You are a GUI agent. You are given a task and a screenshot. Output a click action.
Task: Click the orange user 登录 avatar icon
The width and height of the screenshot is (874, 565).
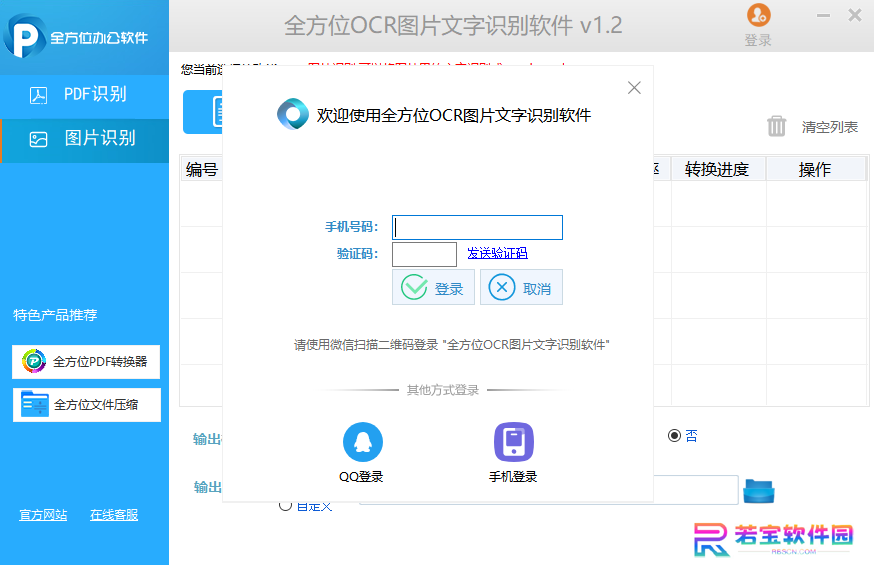tap(758, 15)
